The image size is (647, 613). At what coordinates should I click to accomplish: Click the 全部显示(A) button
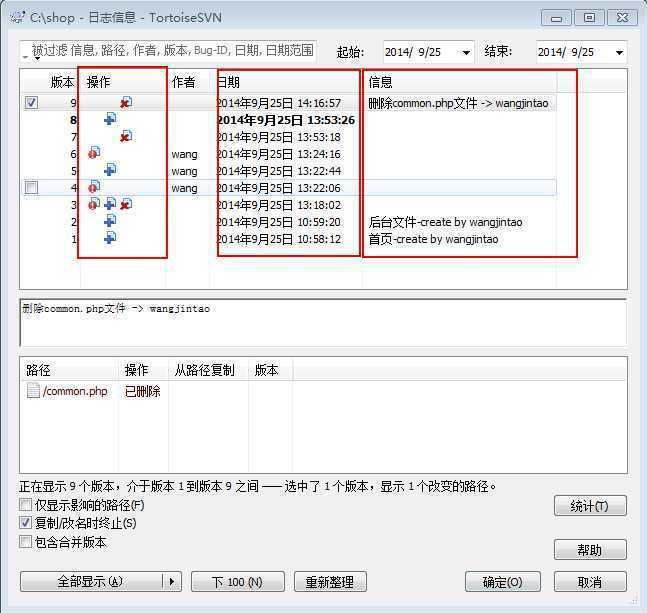tap(91, 582)
